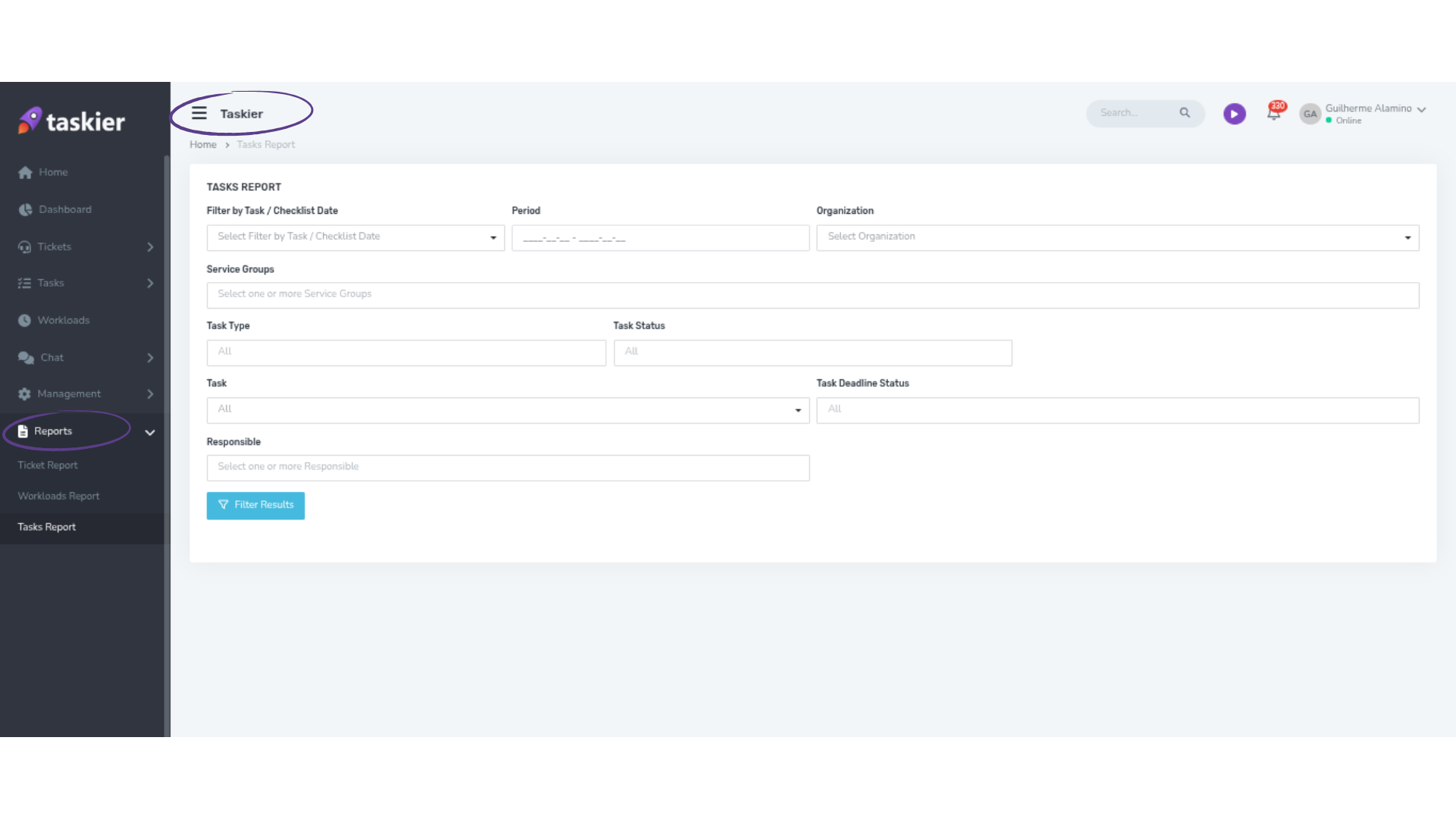This screenshot has height=819, width=1456.
Task: Open the Filter by Task / Checklist Date dropdown
Action: [x=355, y=237]
